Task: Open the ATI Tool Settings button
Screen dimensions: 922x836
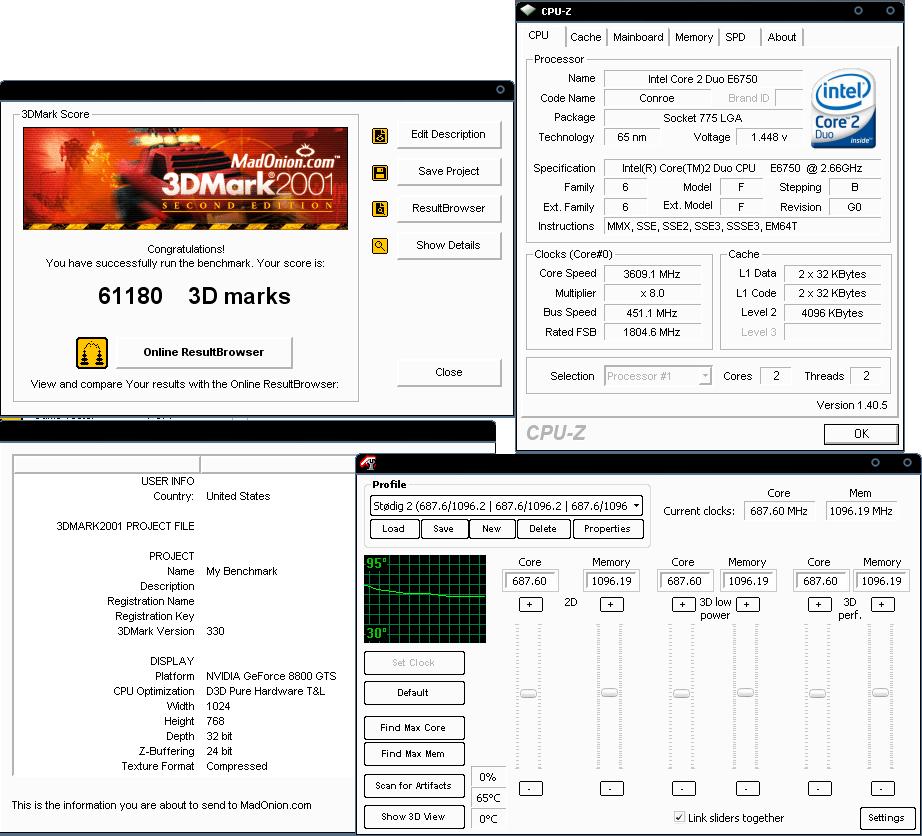Action: (887, 818)
